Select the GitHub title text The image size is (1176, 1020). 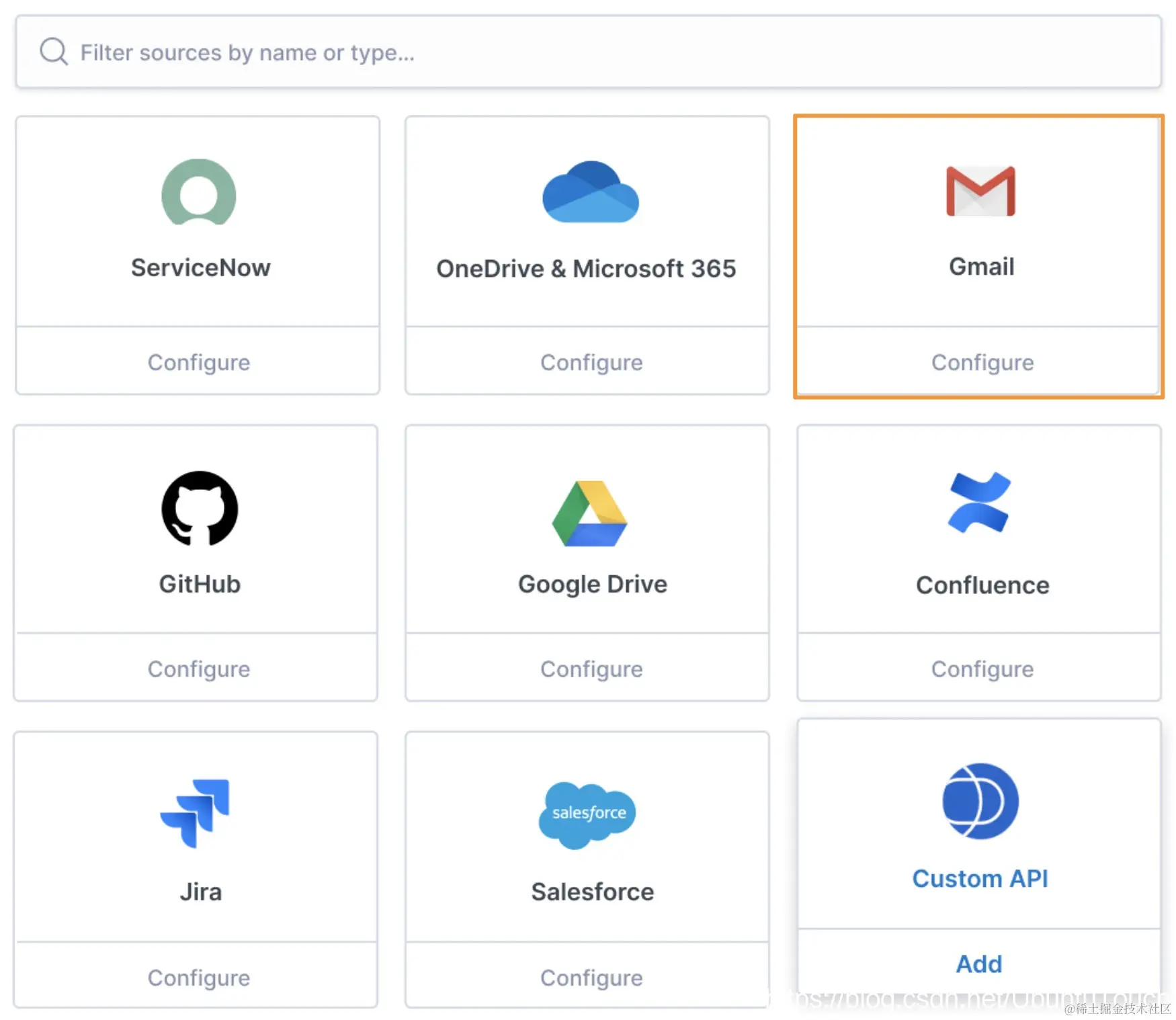point(200,584)
